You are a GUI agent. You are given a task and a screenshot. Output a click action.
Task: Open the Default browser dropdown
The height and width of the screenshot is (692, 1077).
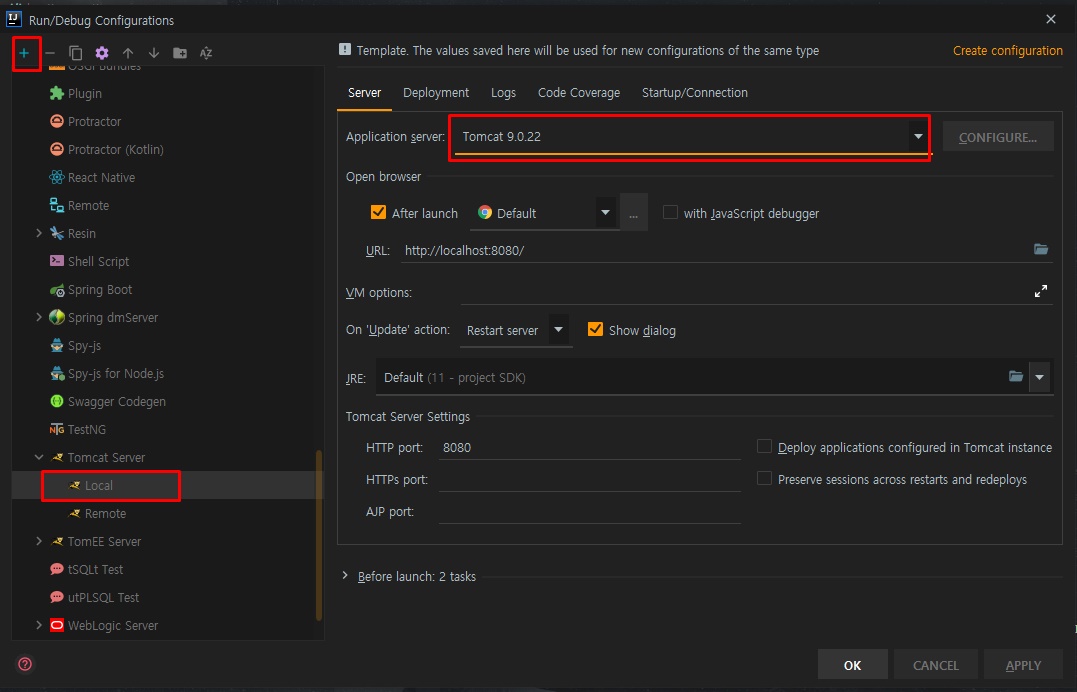click(x=605, y=212)
